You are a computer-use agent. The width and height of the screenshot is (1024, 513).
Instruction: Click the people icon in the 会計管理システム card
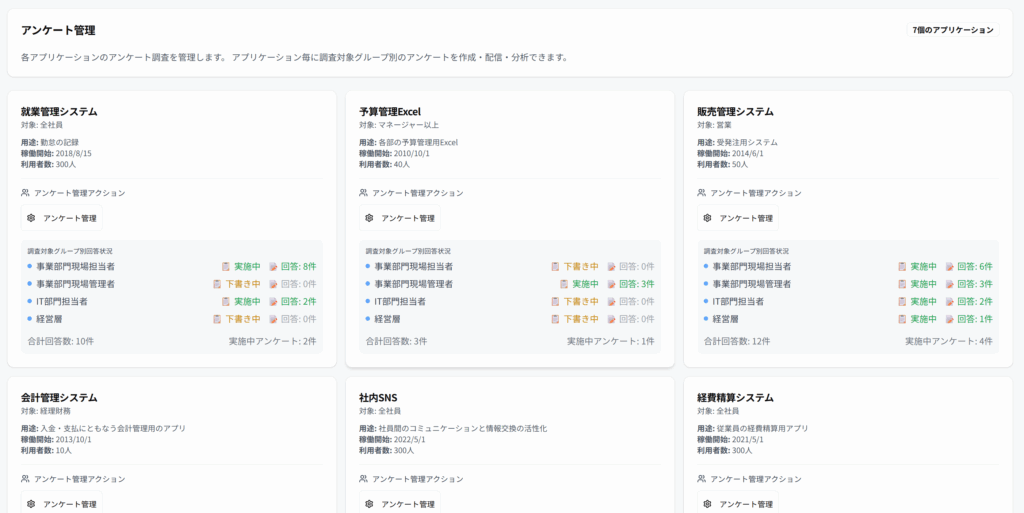coord(25,479)
